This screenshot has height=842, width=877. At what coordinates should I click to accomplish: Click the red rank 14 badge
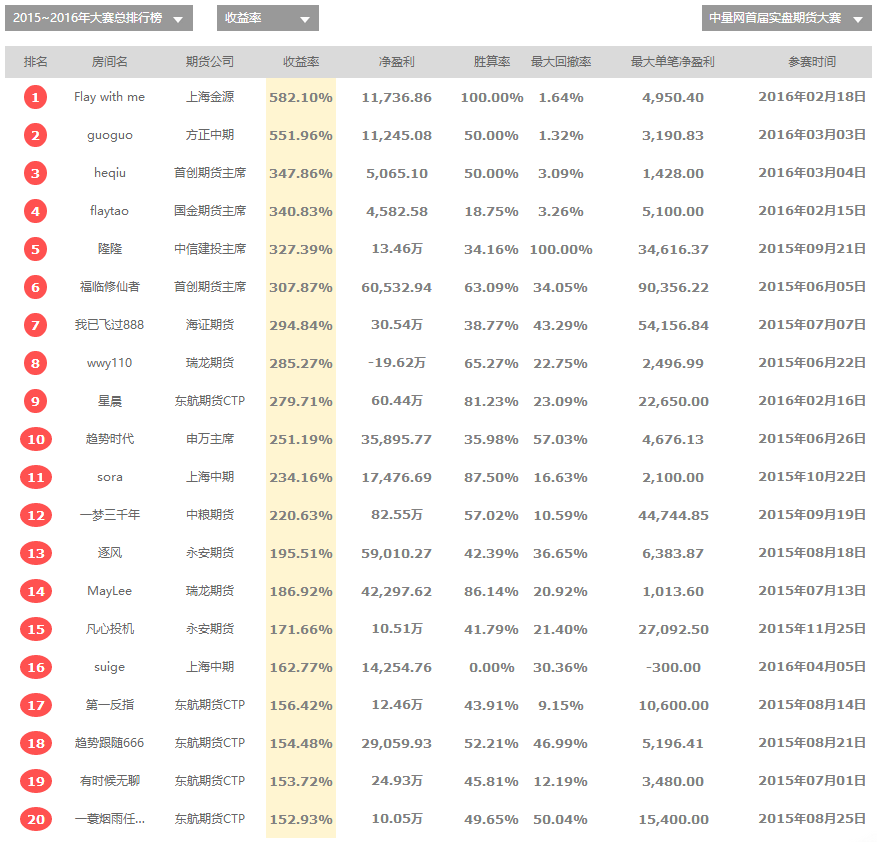click(36, 591)
